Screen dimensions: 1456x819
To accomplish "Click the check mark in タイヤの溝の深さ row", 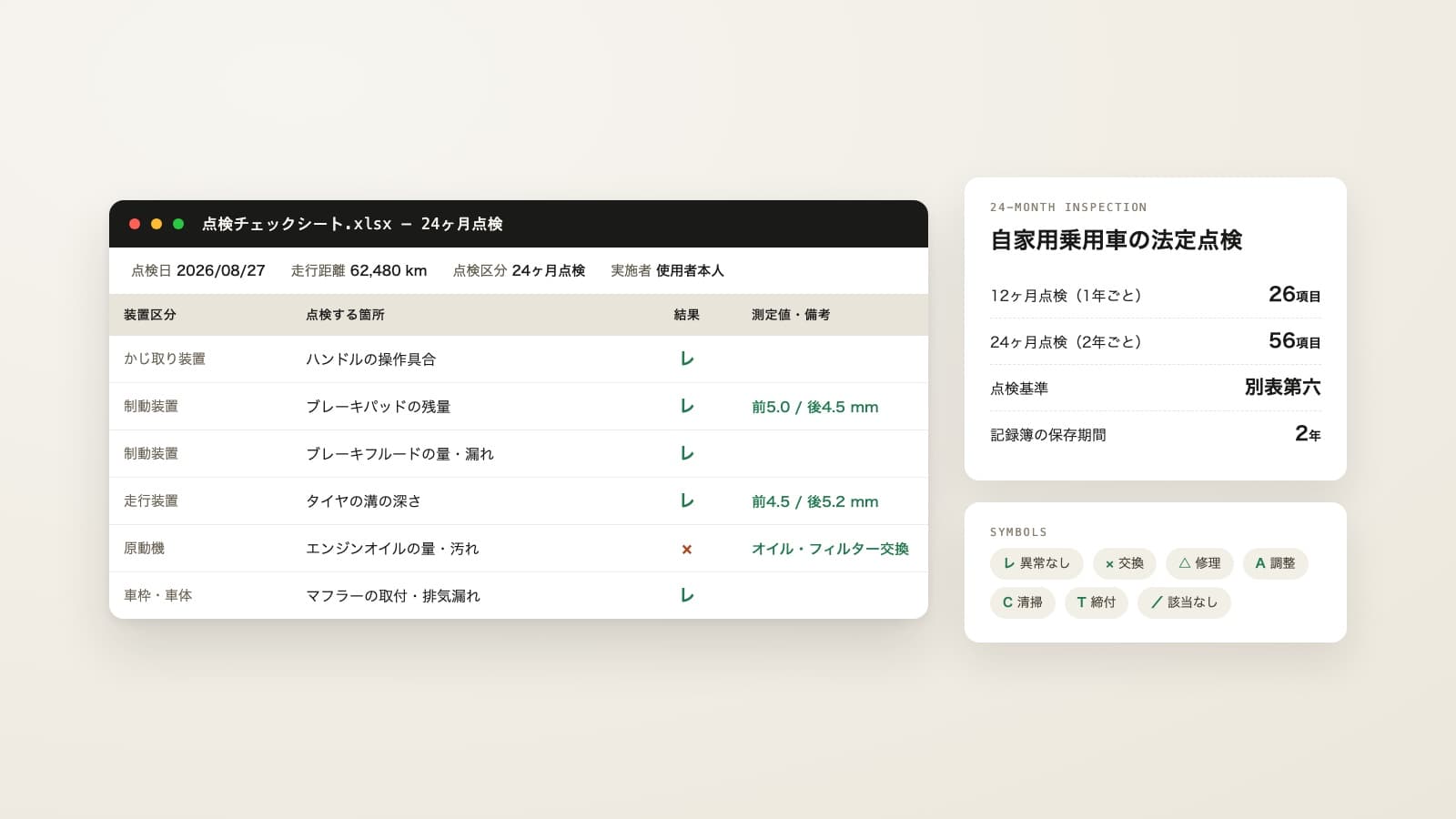I will (x=687, y=500).
